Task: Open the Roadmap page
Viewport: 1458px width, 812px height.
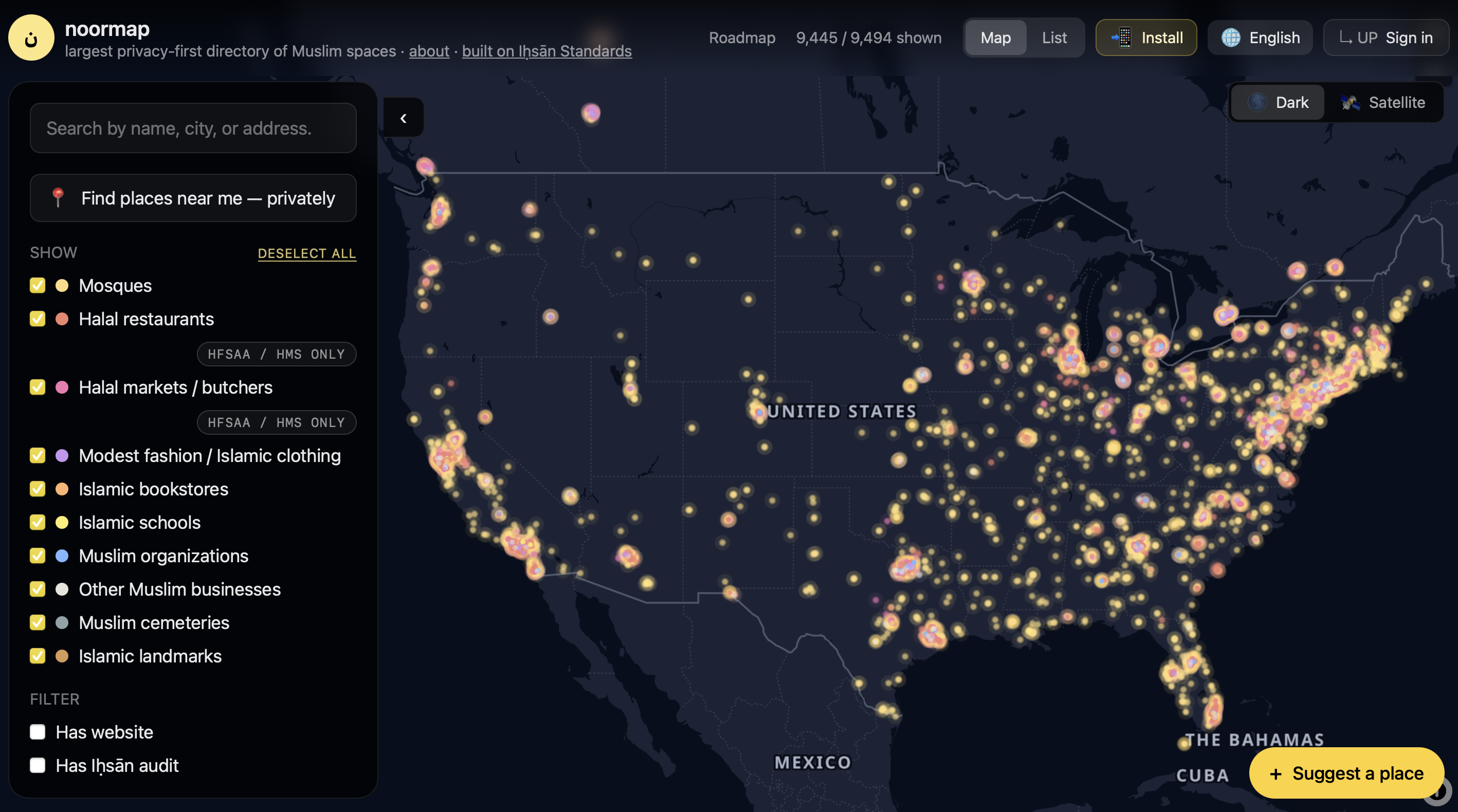Action: (742, 38)
